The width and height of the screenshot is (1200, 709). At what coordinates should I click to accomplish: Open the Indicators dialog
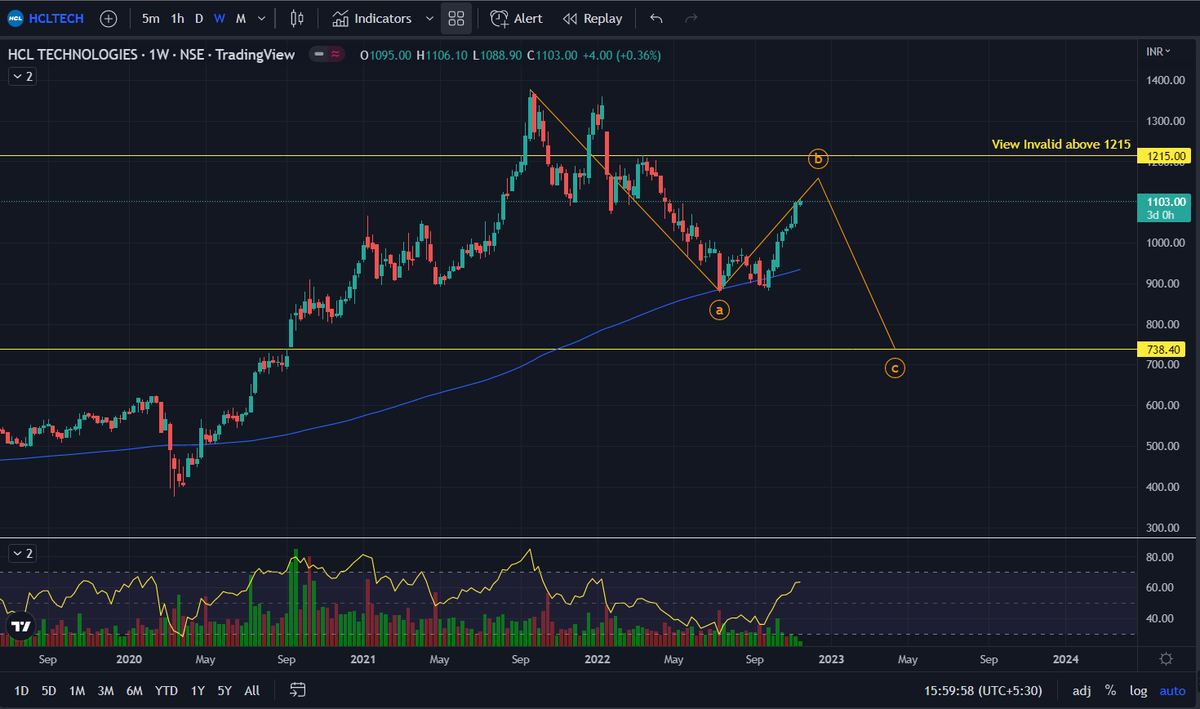[372, 18]
